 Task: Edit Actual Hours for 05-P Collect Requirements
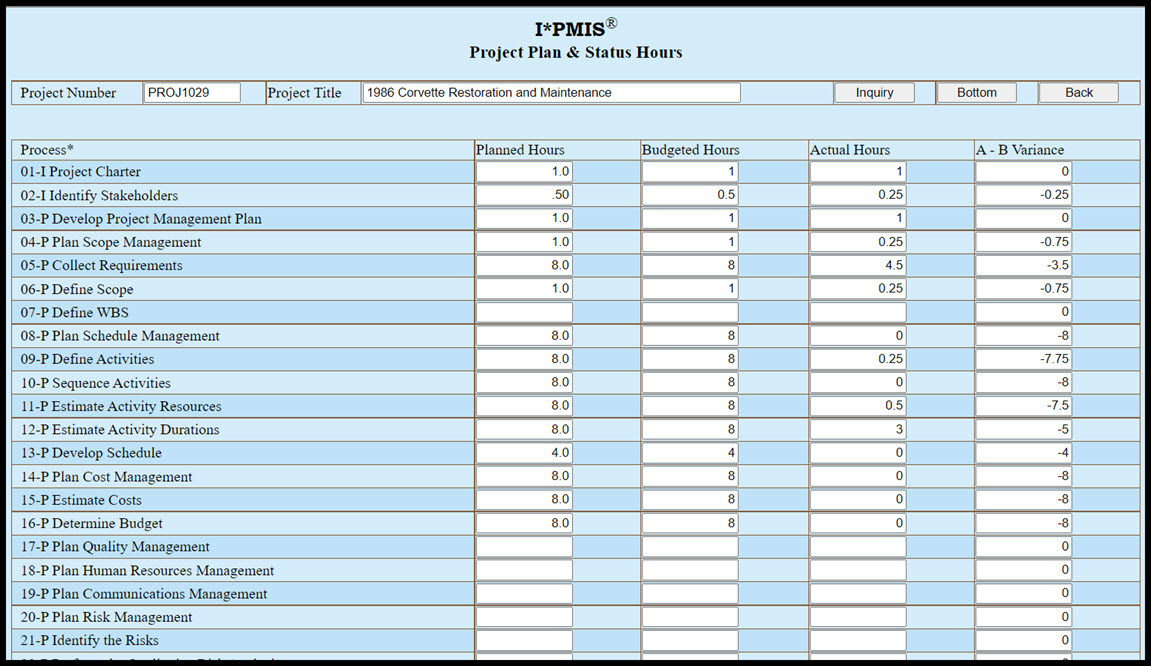(857, 266)
